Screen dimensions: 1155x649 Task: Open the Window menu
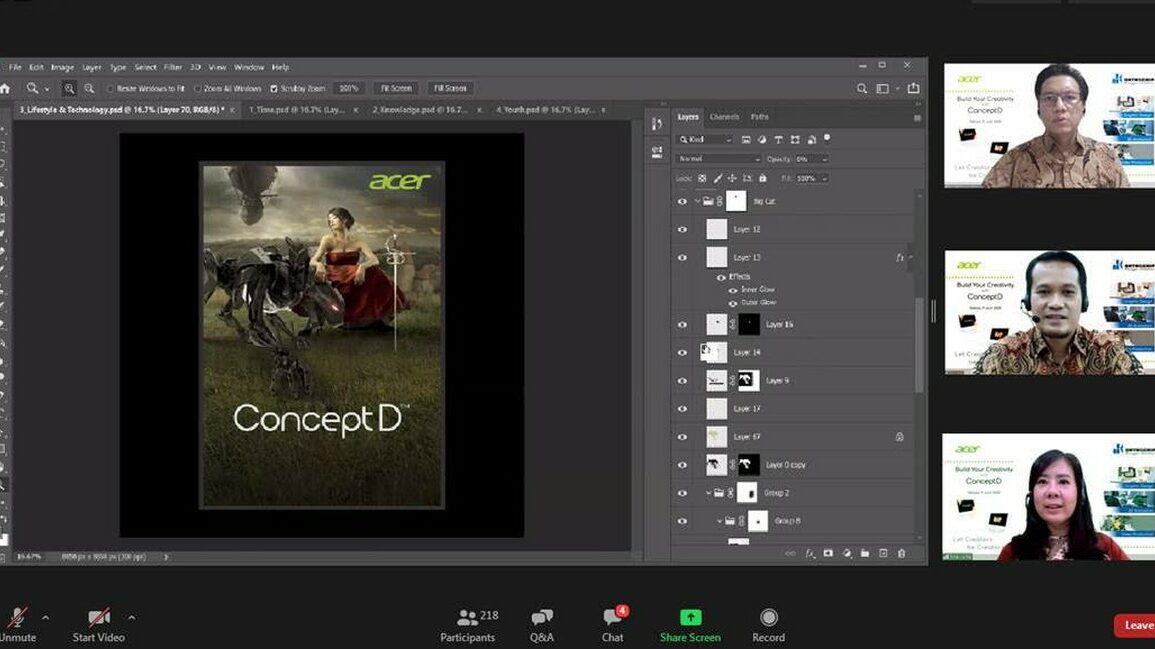click(249, 67)
